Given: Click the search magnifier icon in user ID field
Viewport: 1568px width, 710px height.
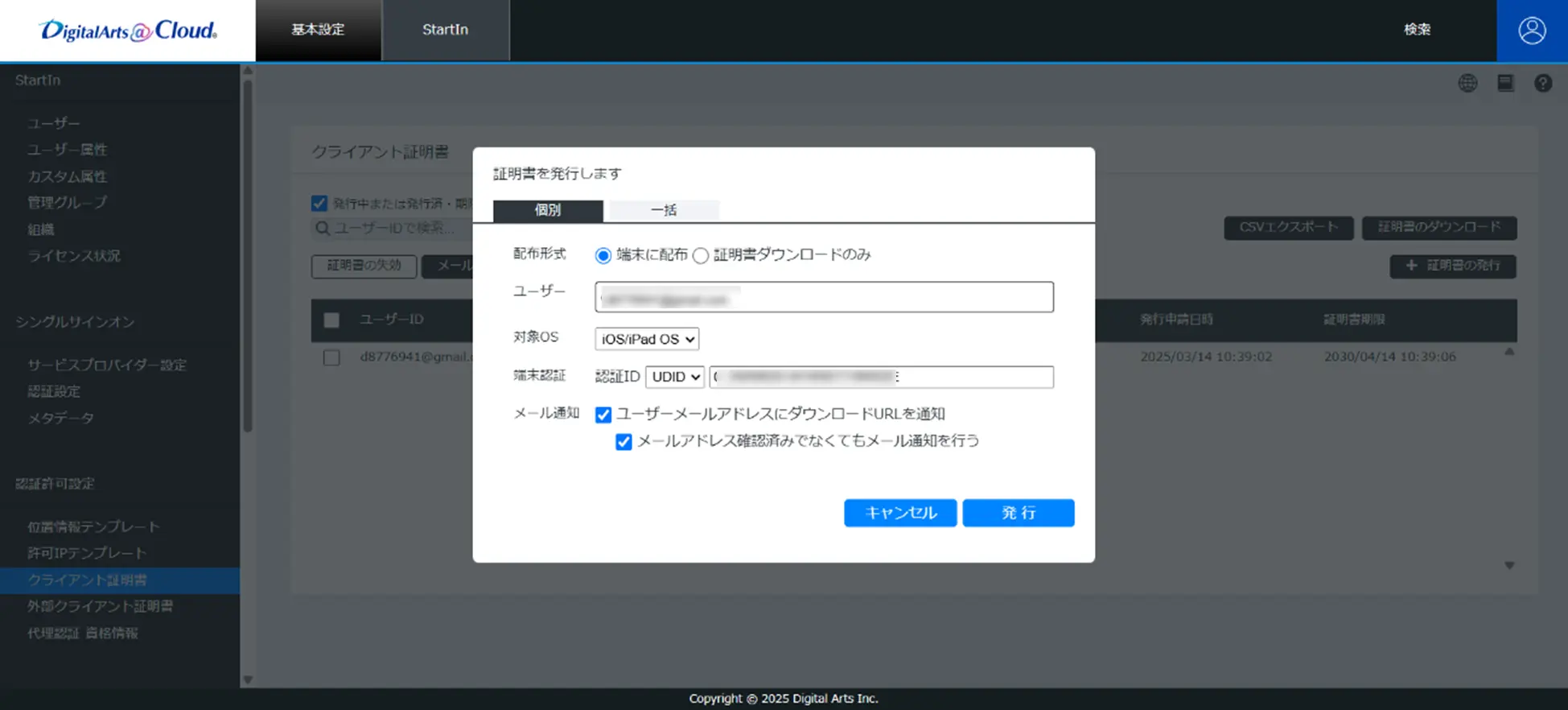Looking at the screenshot, I should pos(323,229).
